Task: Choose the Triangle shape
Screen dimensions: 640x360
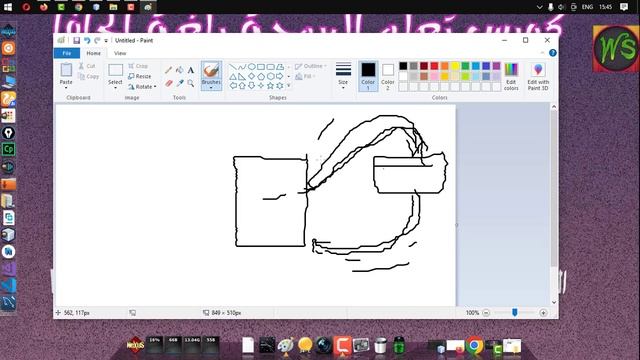Action: pos(233,76)
